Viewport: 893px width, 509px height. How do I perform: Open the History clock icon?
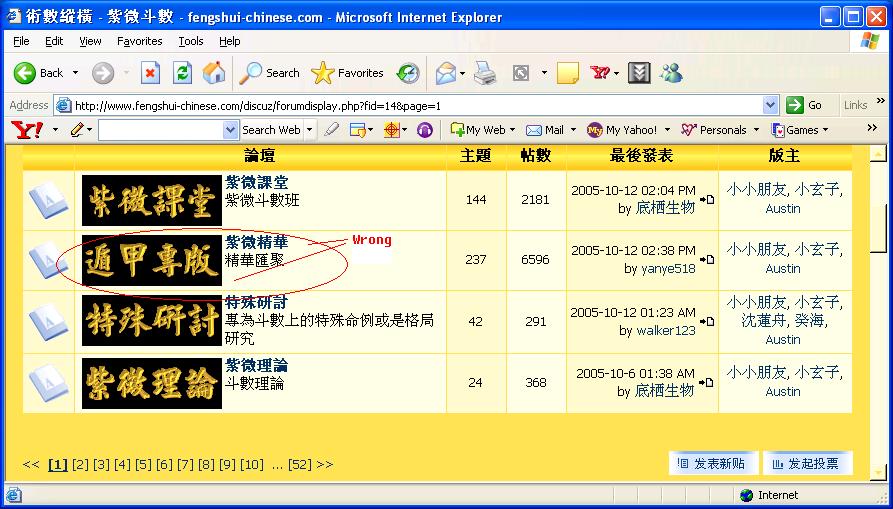(x=408, y=73)
